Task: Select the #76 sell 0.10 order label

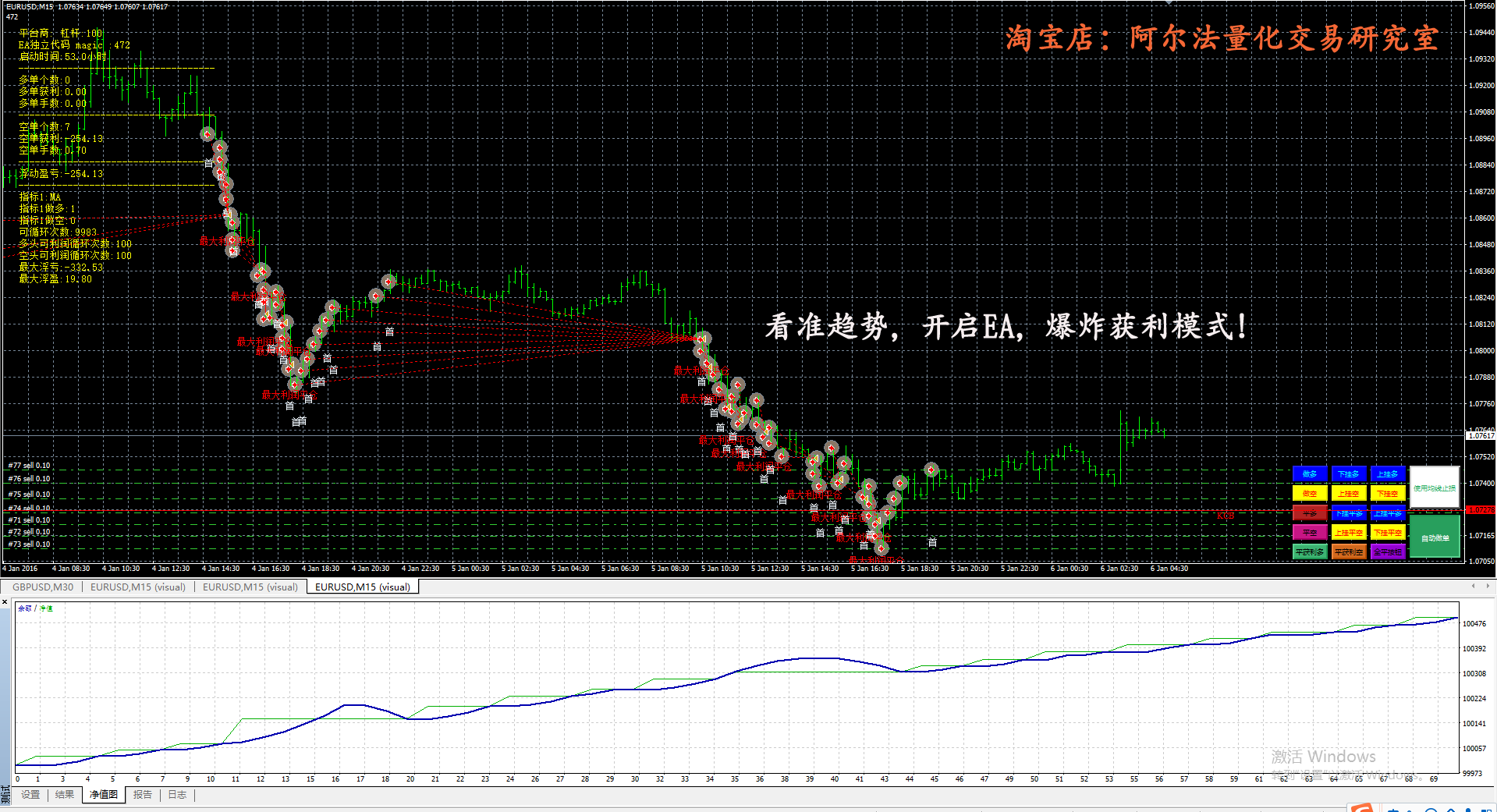Action: (x=29, y=479)
